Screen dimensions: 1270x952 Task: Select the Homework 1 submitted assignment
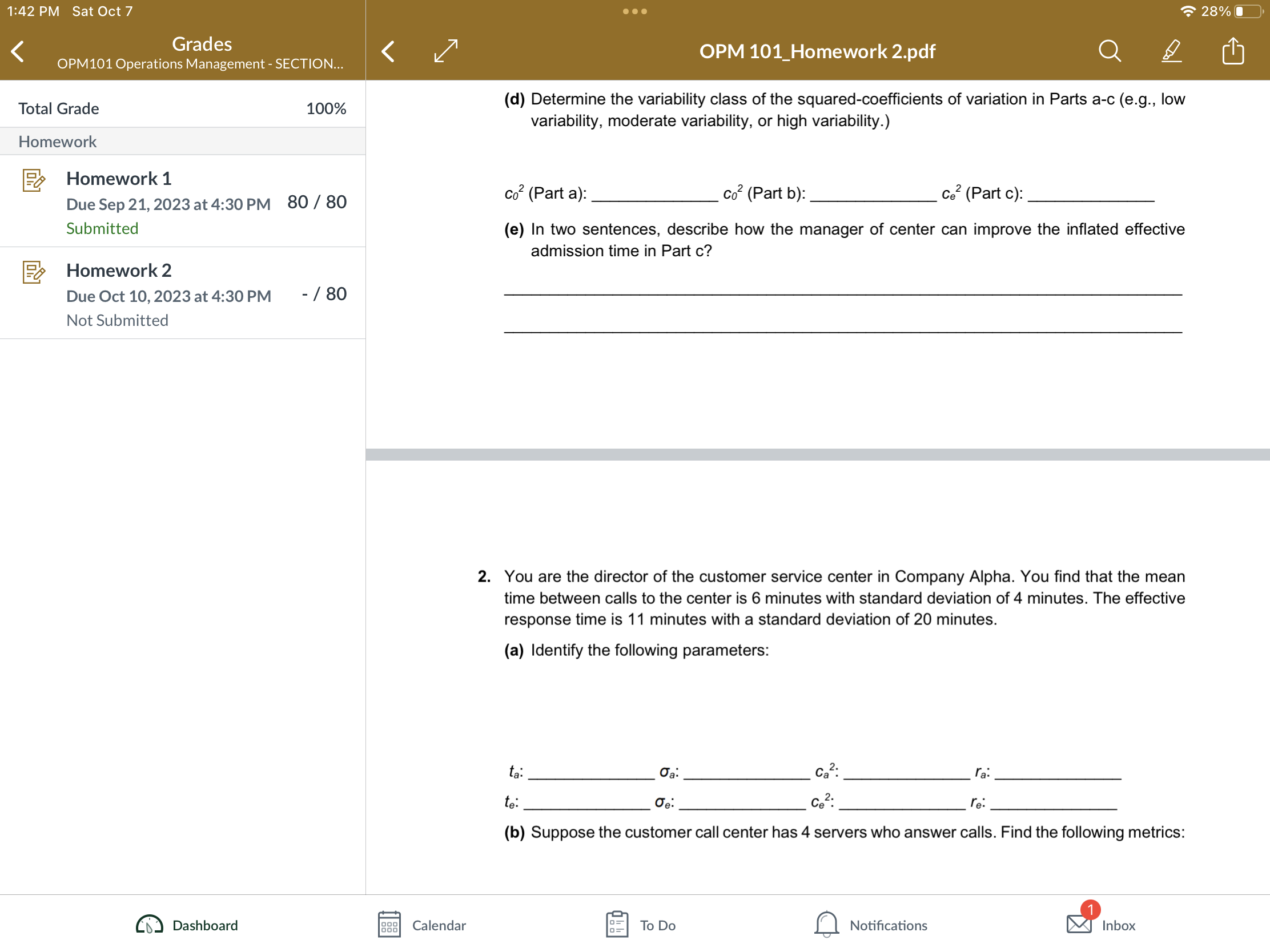pyautogui.click(x=172, y=202)
